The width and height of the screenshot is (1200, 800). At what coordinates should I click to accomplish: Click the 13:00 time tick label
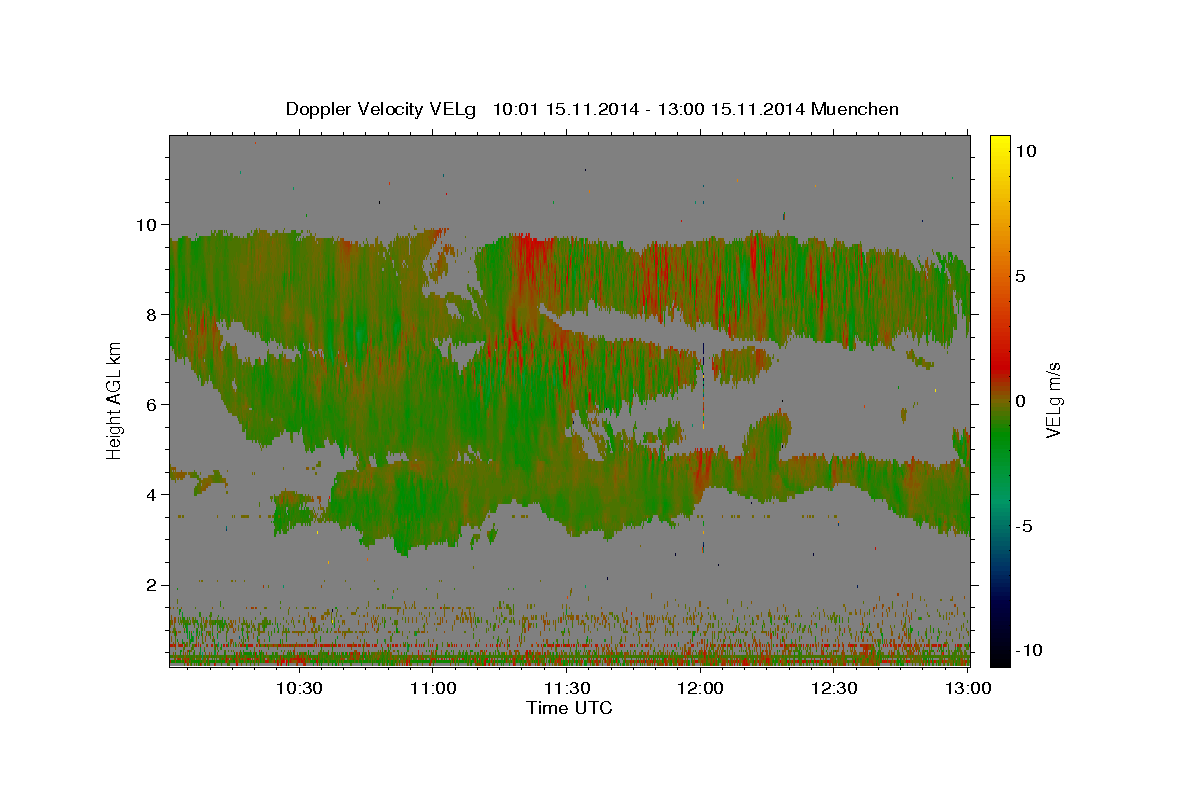click(x=969, y=688)
